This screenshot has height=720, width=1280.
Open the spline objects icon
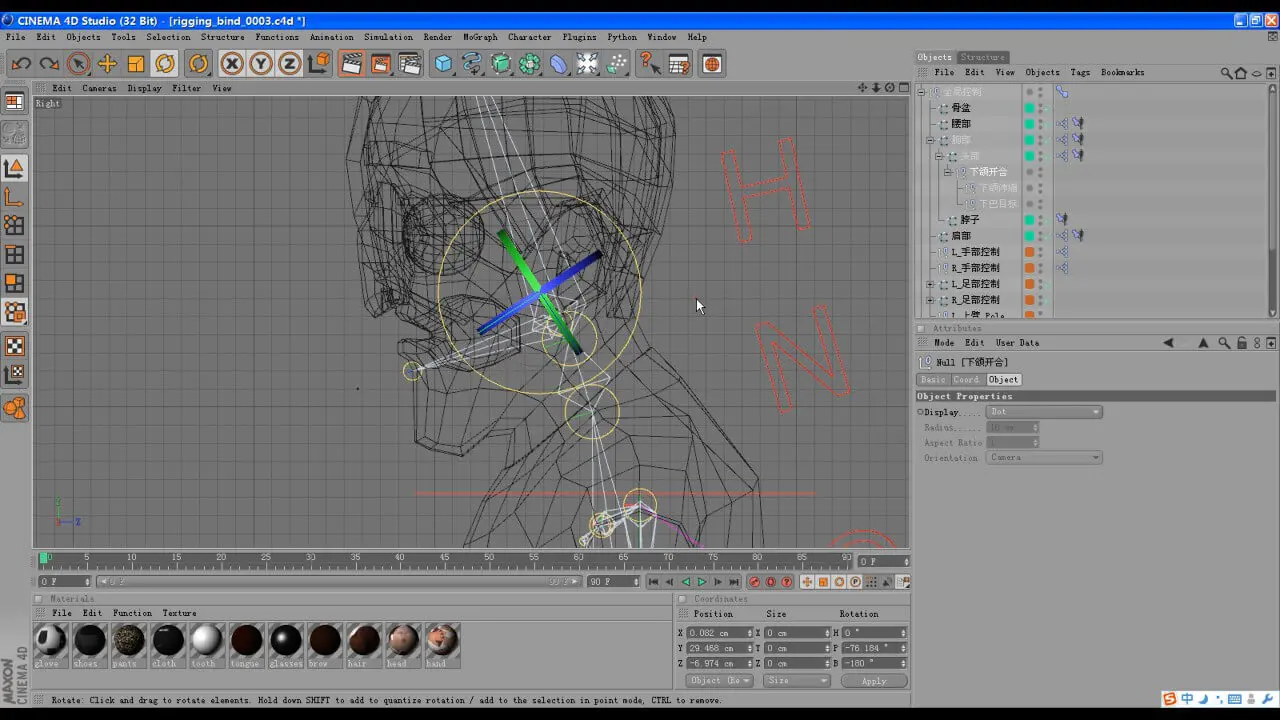[x=472, y=64]
